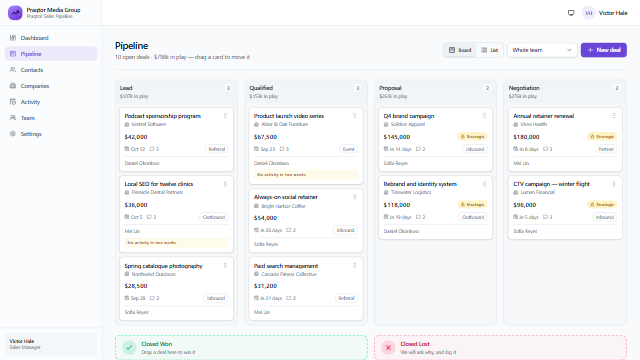This screenshot has width=640, height=360.
Task: Open the Dashboard icon in sidebar
Action: pyautogui.click(x=13, y=38)
